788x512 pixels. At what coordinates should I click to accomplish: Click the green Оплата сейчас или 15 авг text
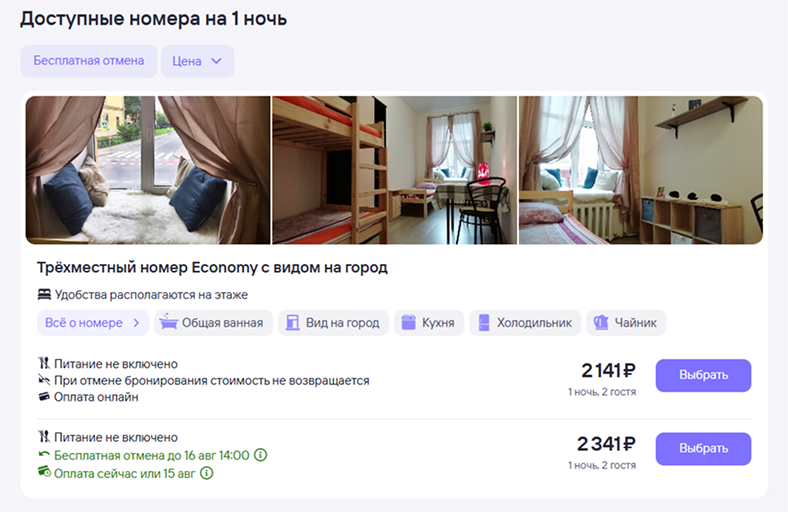(x=125, y=473)
